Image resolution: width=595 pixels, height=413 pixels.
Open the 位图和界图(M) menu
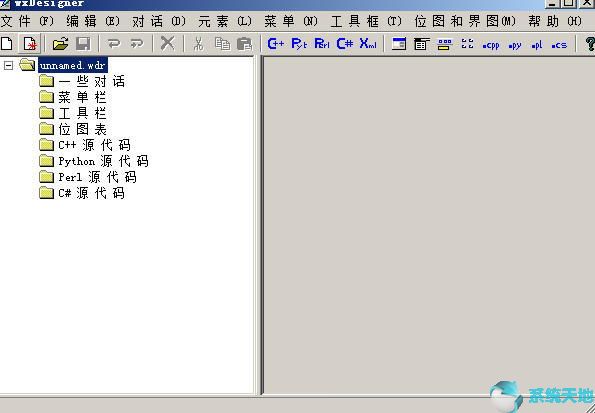click(465, 21)
